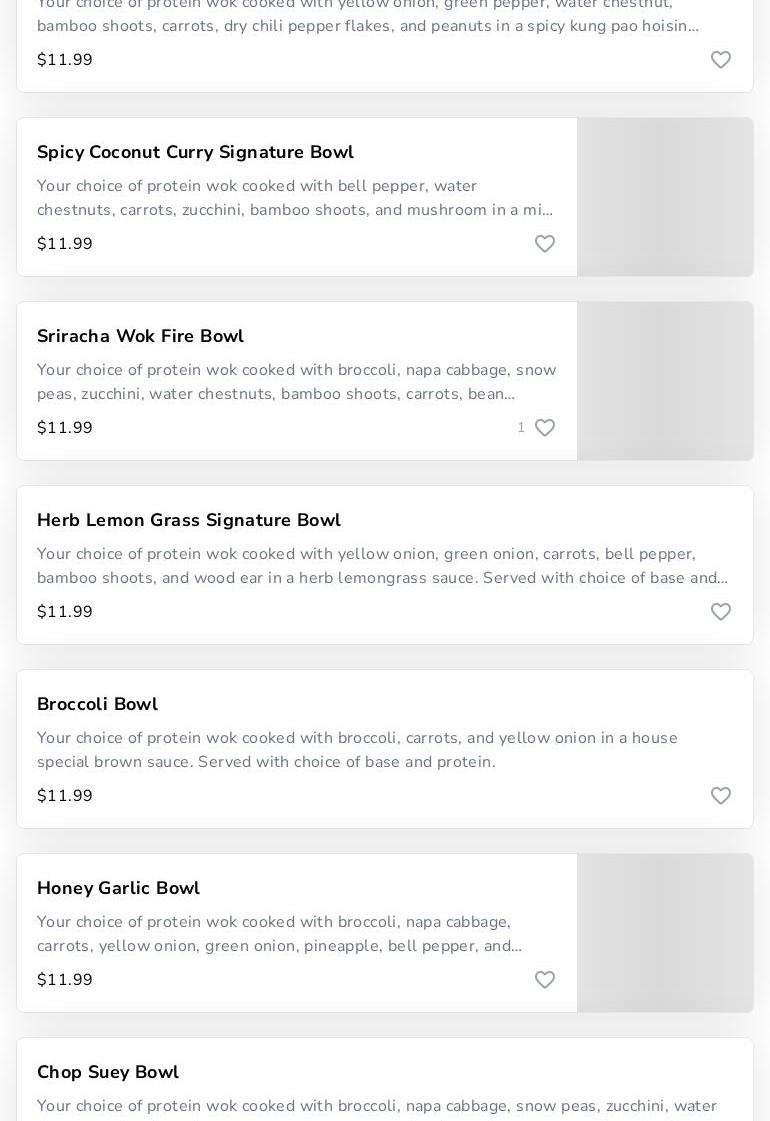The image size is (770, 1121).
Task: View Sriracha Wok Fire Bowl photo
Action: (665, 381)
